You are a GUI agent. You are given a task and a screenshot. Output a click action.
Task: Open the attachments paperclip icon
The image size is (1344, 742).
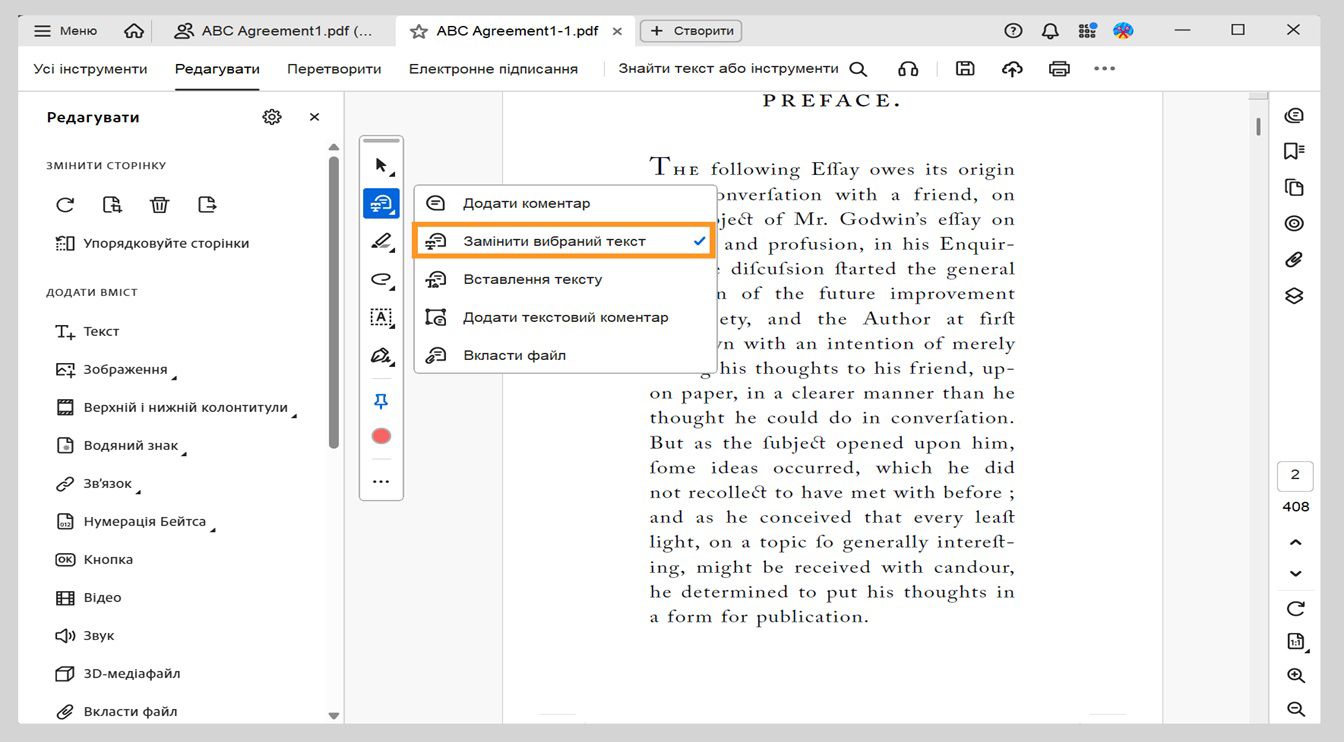[1295, 260]
